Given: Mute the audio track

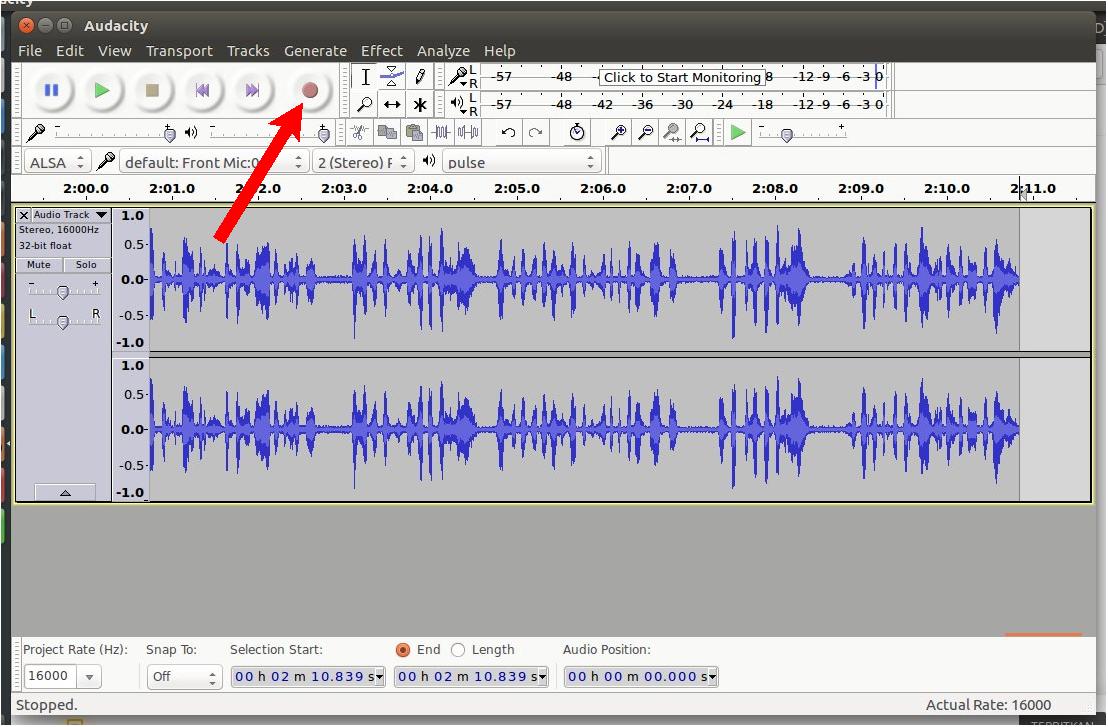Looking at the screenshot, I should 39,265.
